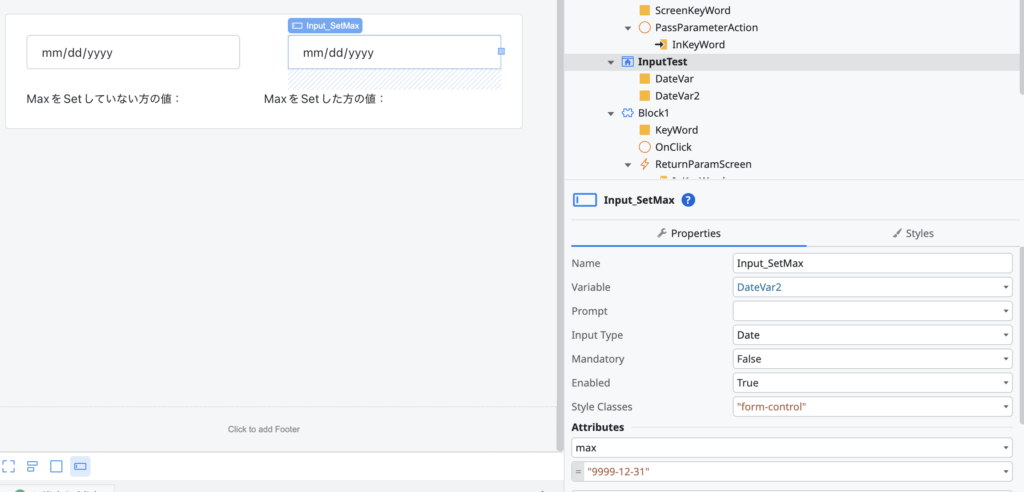The image size is (1024, 492).
Task: Switch to the Styles tab
Action: (912, 233)
